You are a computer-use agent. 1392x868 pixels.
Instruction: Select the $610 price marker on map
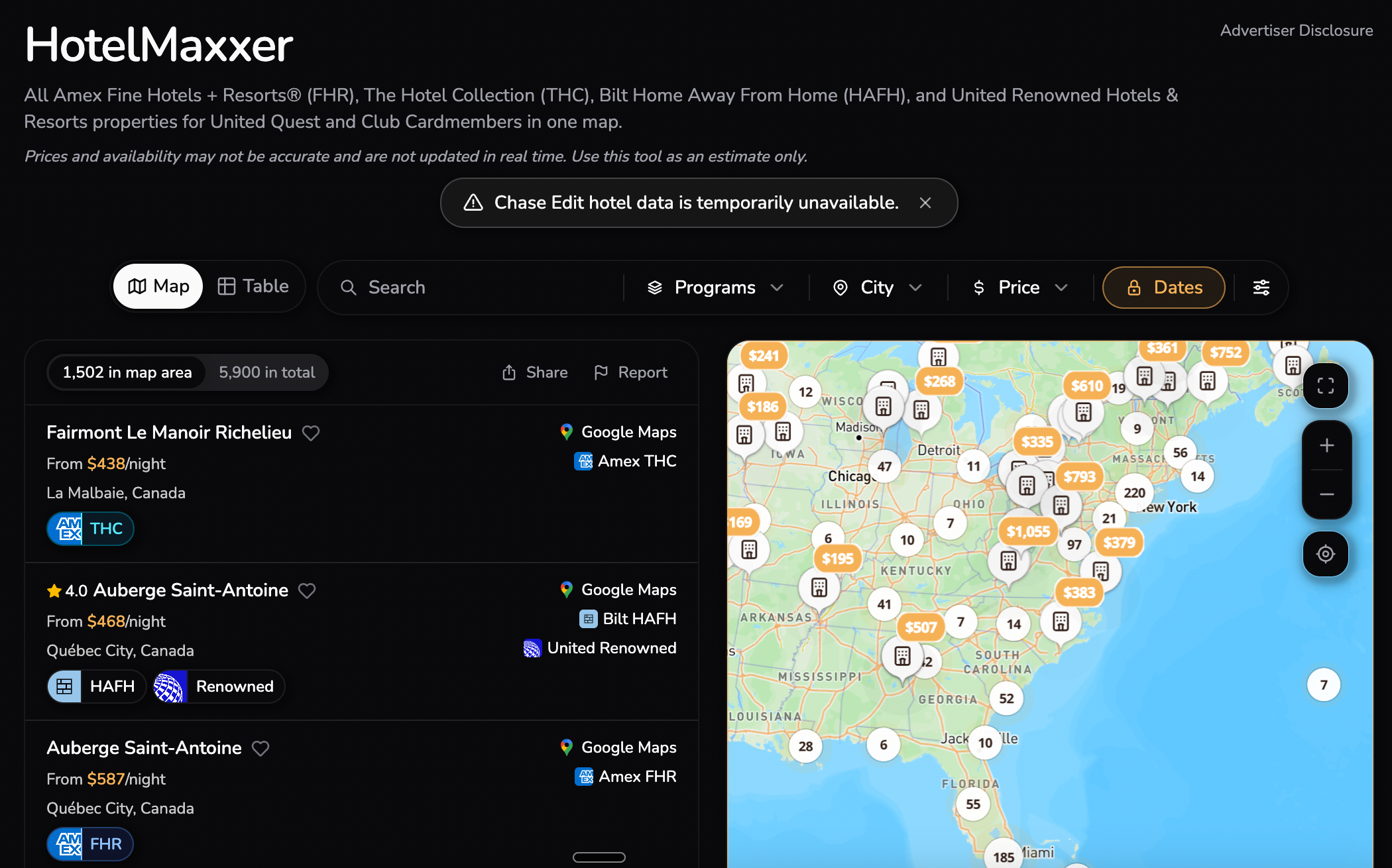tap(1087, 386)
